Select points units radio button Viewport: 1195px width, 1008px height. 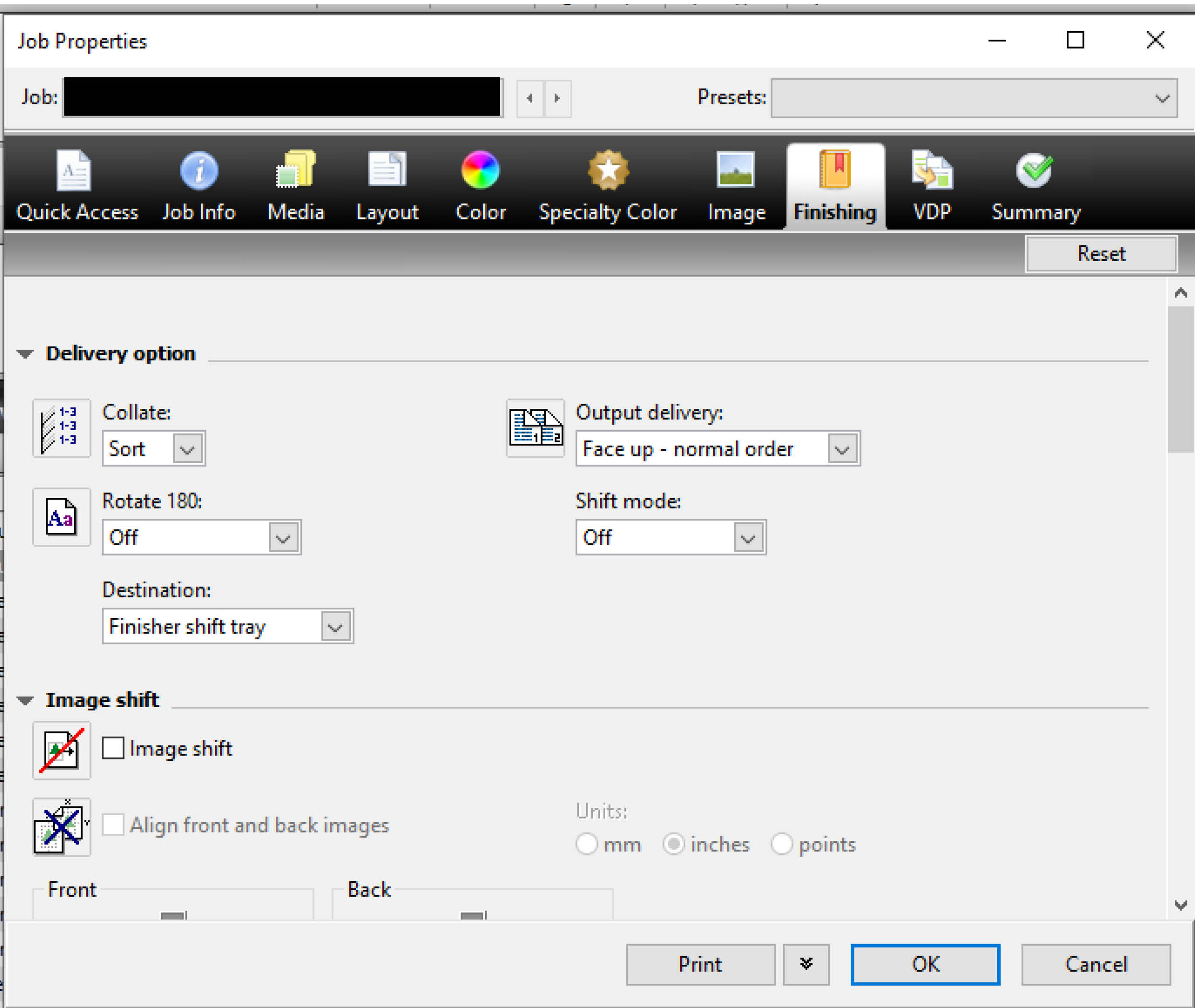click(781, 844)
